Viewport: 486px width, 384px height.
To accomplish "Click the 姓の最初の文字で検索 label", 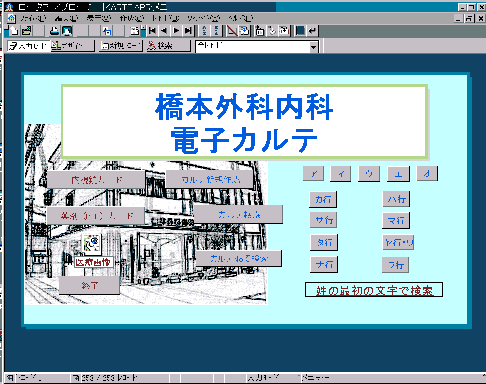I will tap(374, 290).
